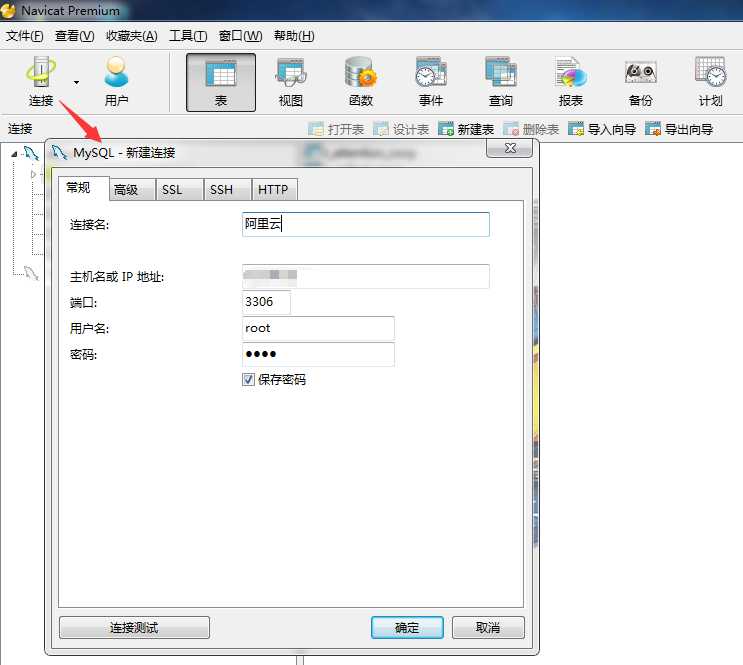The width and height of the screenshot is (743, 665).
Task: Collapse the top connection tree node
Action: click(x=14, y=154)
